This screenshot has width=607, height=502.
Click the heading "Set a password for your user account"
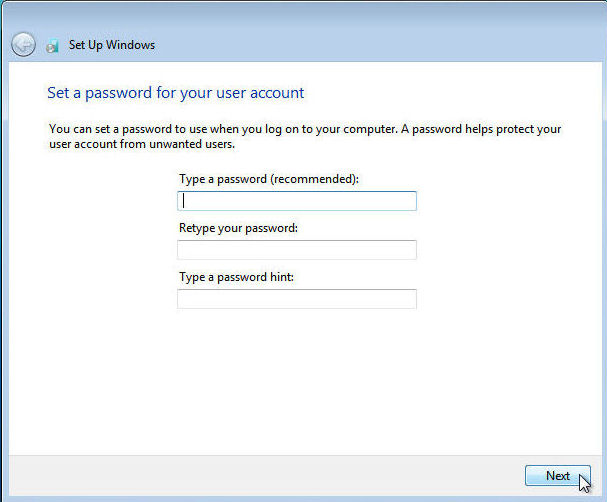click(x=175, y=93)
